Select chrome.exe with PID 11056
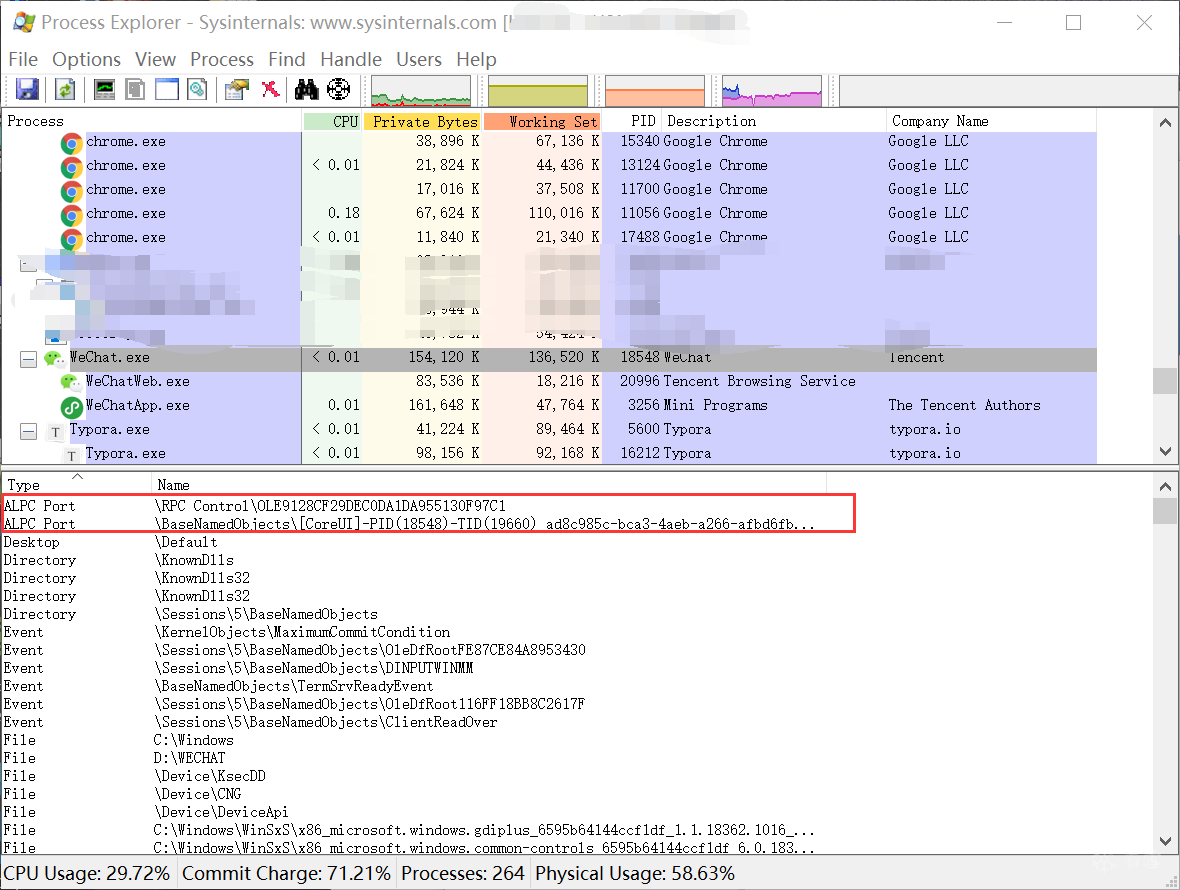This screenshot has height=890, width=1180. (x=549, y=214)
